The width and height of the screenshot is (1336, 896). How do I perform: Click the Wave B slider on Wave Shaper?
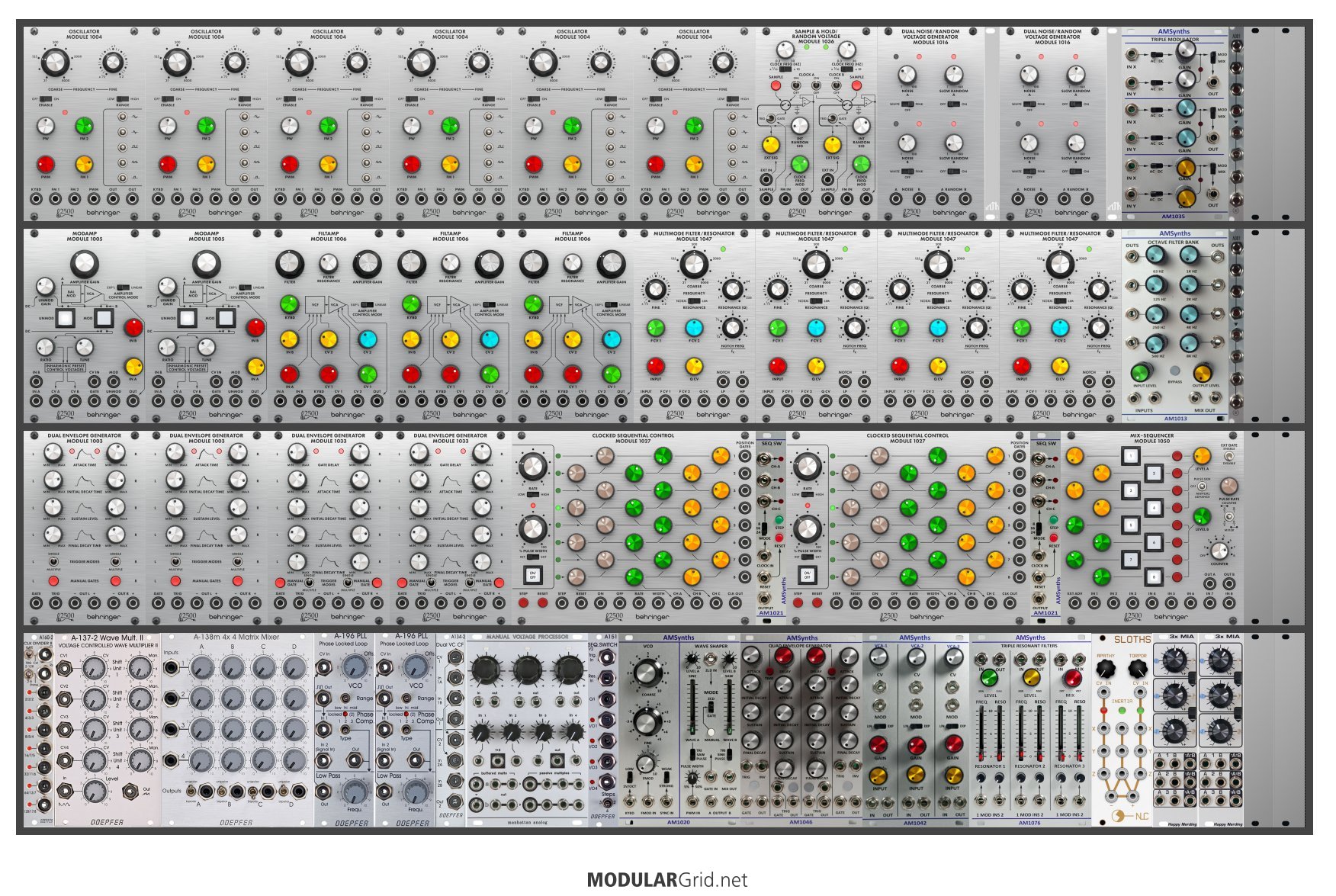tap(730, 708)
